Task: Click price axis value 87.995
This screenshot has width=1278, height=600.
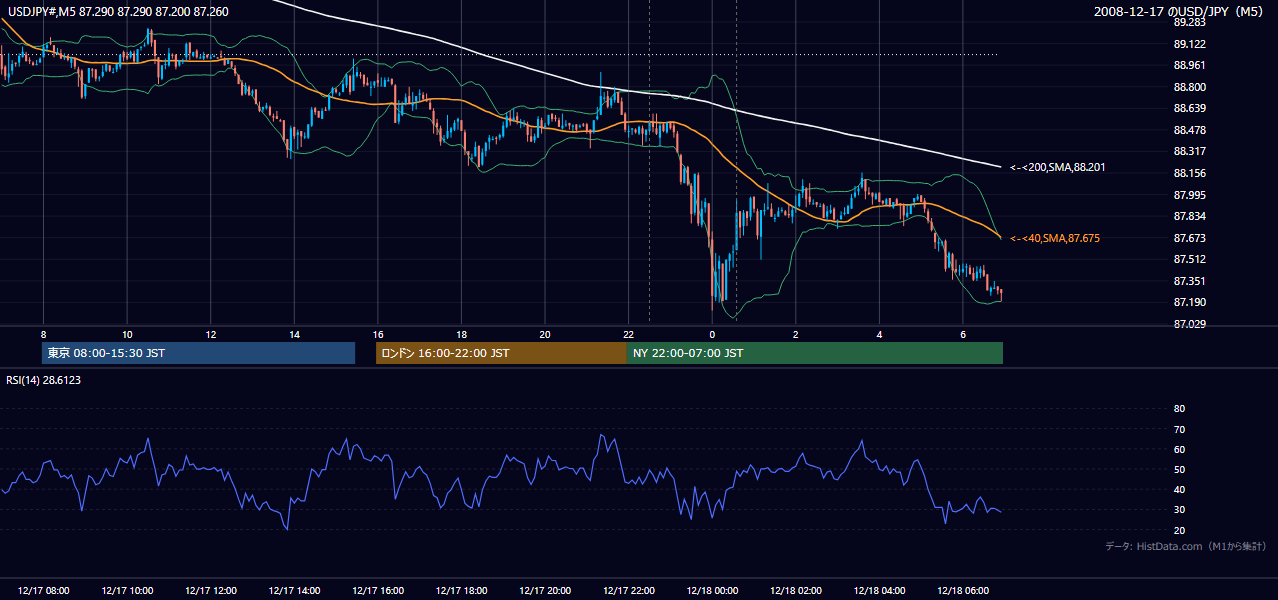Action: click(x=1189, y=195)
